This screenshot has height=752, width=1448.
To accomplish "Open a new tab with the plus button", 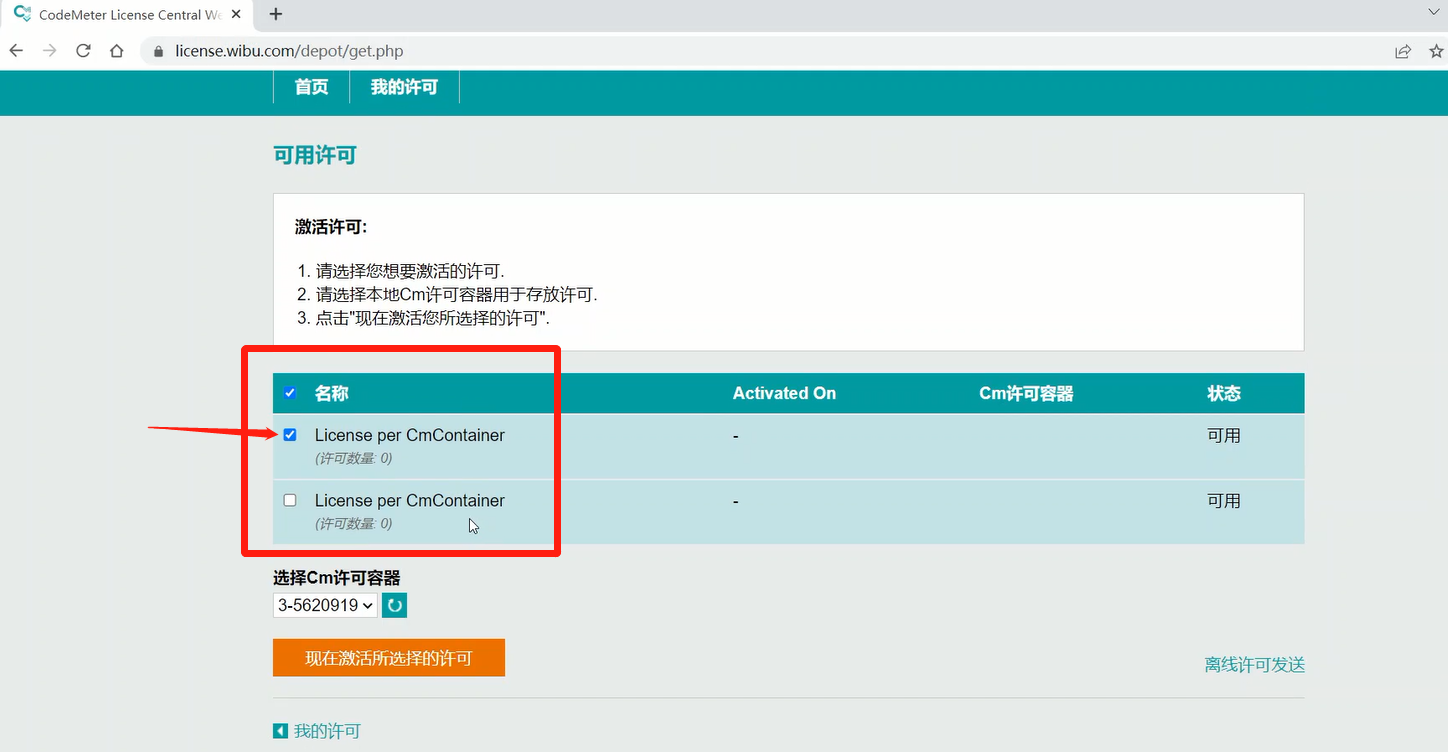I will (x=276, y=14).
